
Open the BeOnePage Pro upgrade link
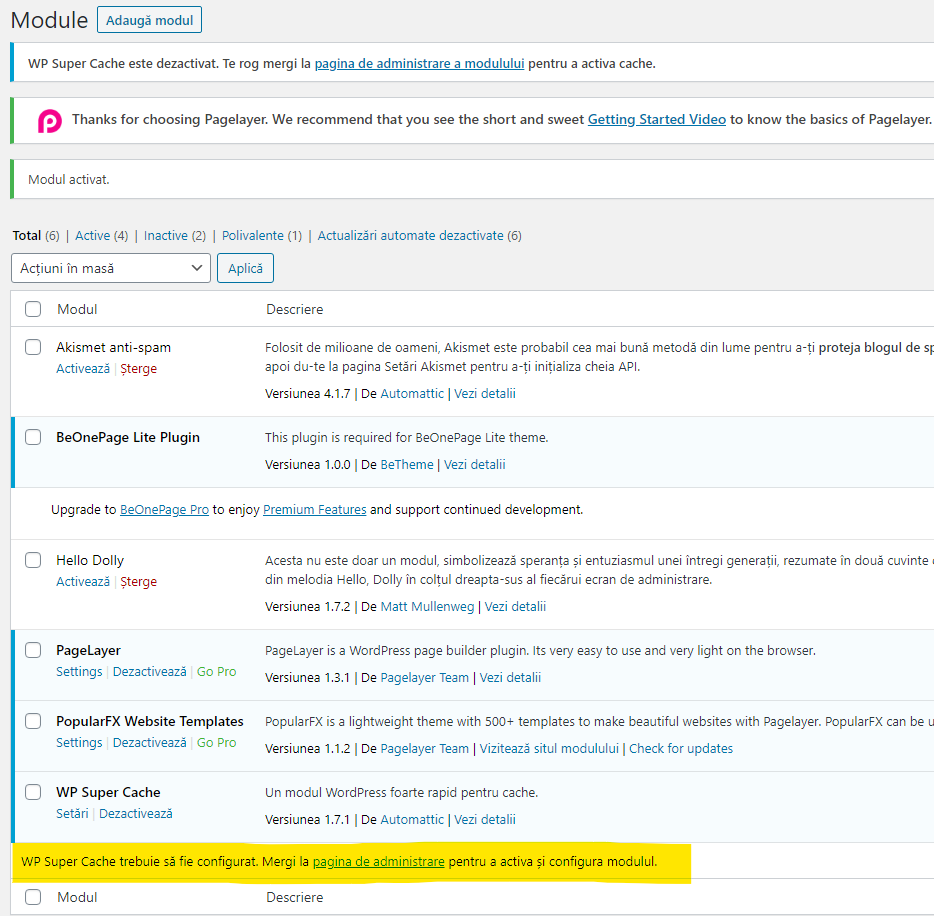pos(164,510)
